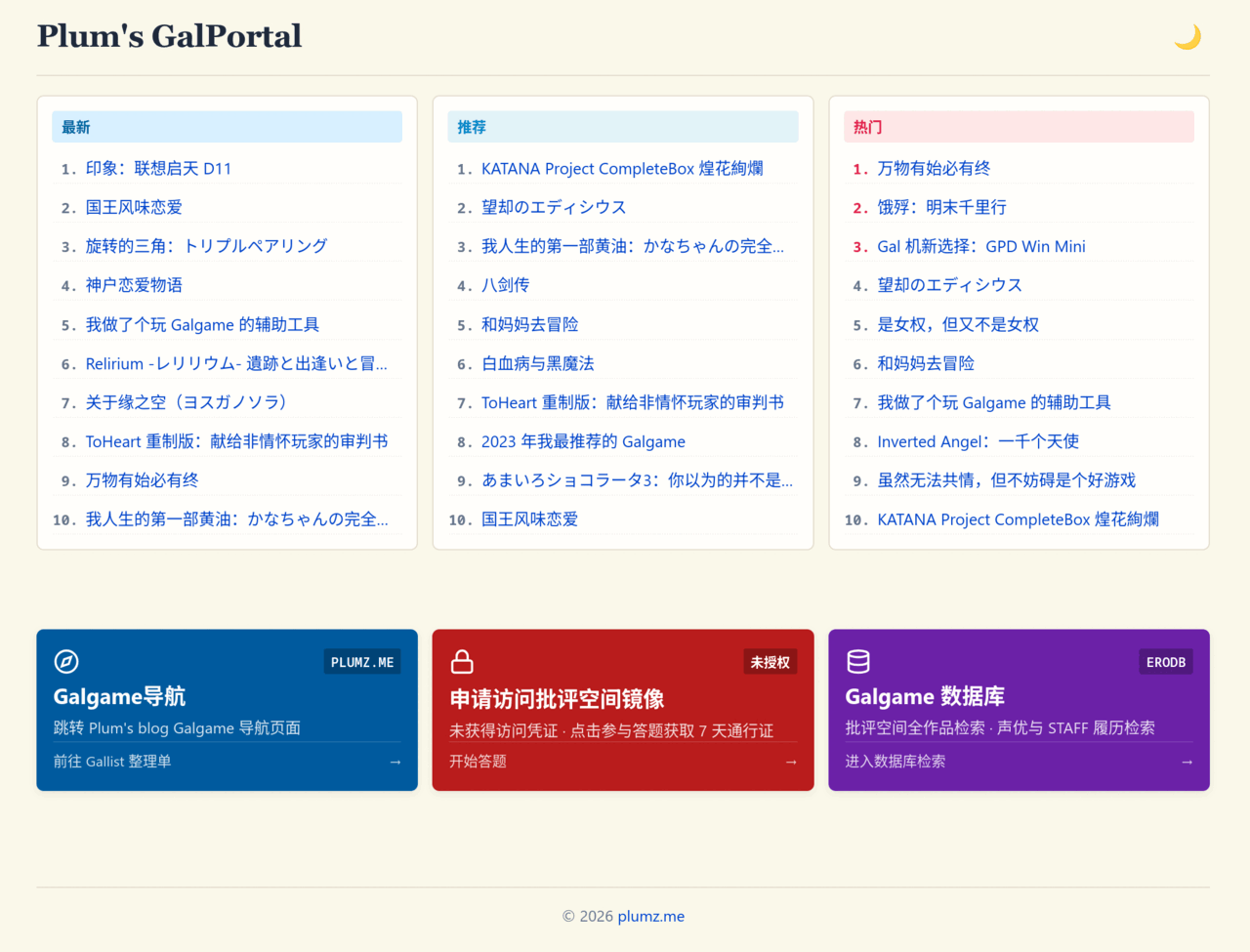Click 开始答题 to begin the quiz
Viewport: 1250px width, 952px height.
tap(478, 762)
